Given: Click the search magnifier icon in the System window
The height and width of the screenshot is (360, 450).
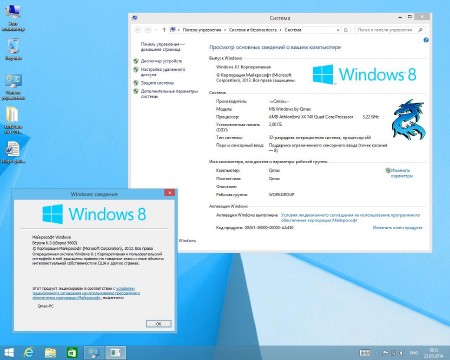Looking at the screenshot, I should pyautogui.click(x=420, y=30).
